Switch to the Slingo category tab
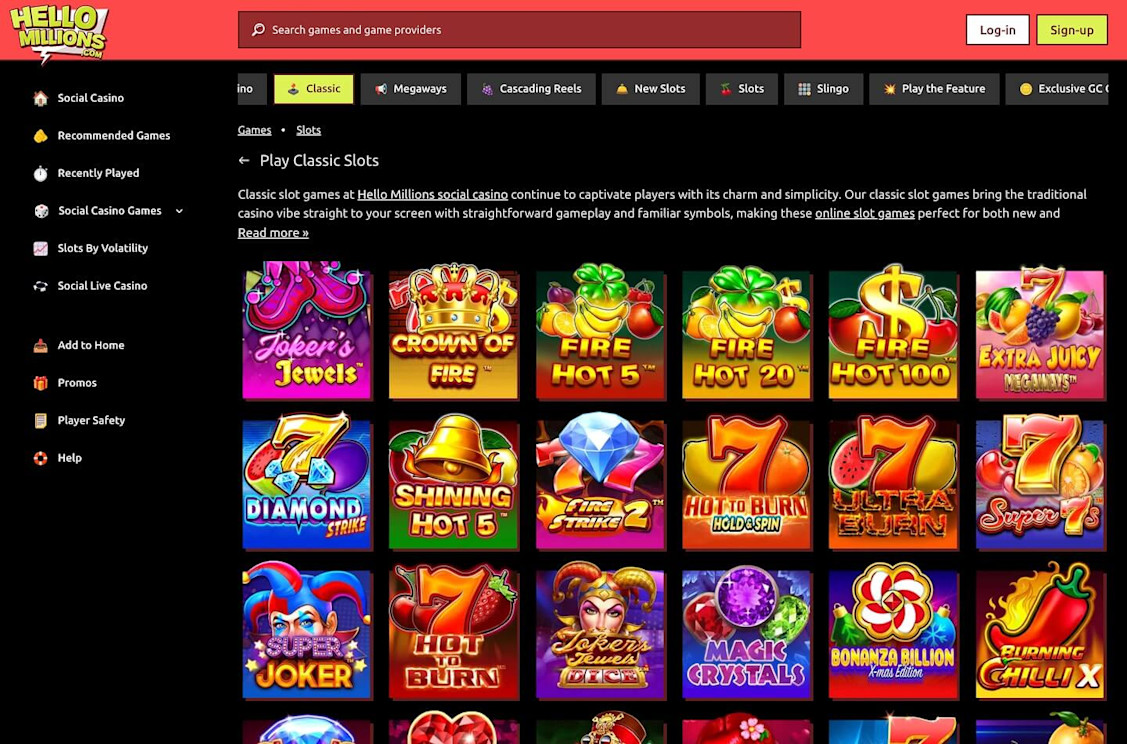Image resolution: width=1127 pixels, height=744 pixels. point(823,89)
